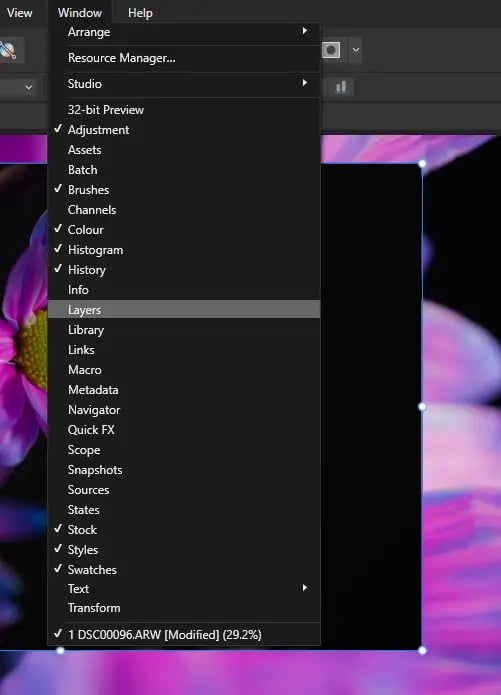Show the Scope panel

[184, 450]
